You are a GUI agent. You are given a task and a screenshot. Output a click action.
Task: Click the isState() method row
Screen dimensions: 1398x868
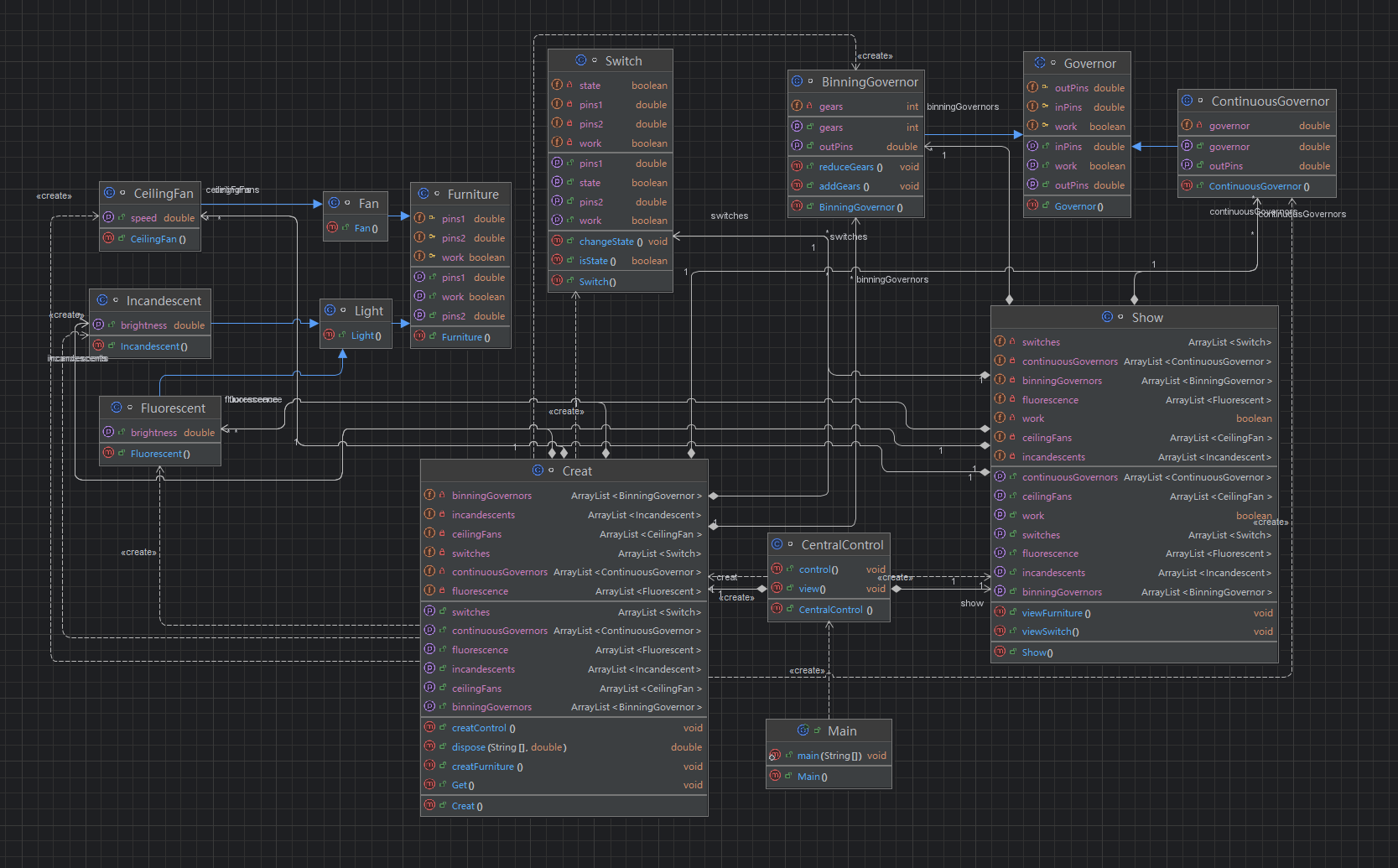[x=611, y=261]
